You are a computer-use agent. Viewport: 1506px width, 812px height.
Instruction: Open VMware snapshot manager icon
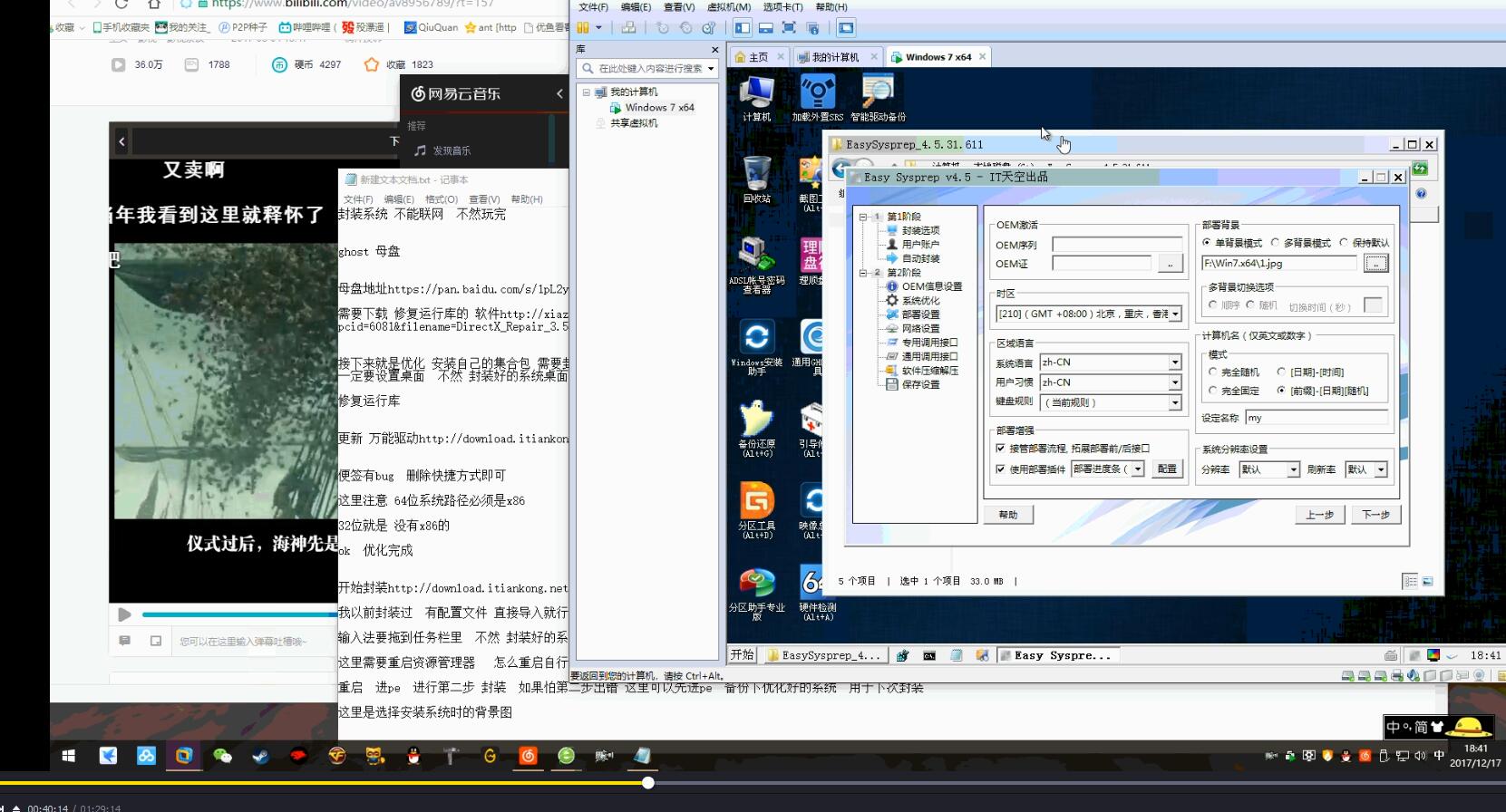709,28
